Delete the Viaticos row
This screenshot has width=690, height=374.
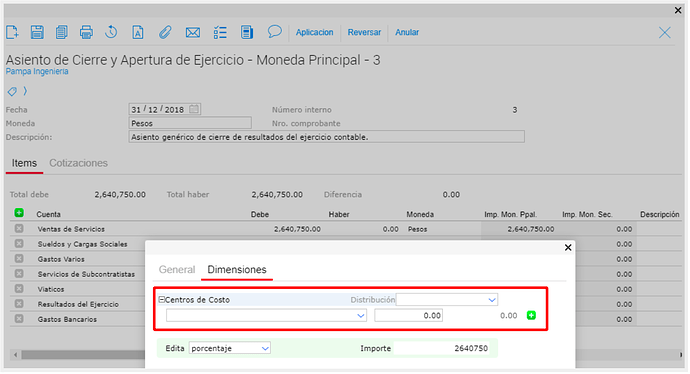coord(19,289)
